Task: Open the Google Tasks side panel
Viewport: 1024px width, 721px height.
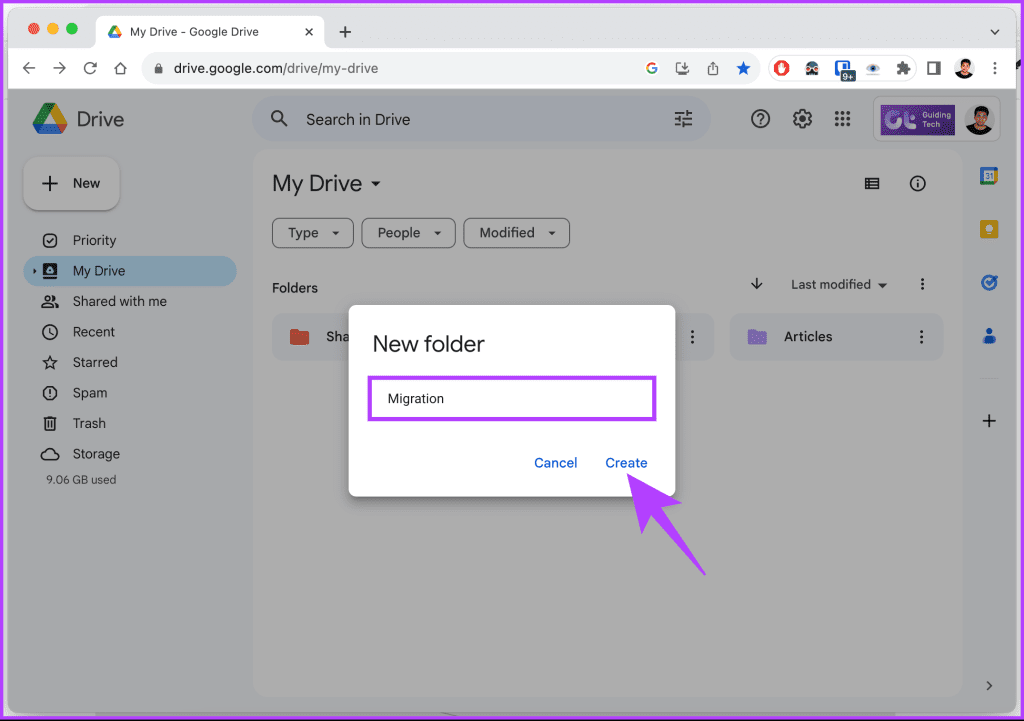Action: [989, 283]
